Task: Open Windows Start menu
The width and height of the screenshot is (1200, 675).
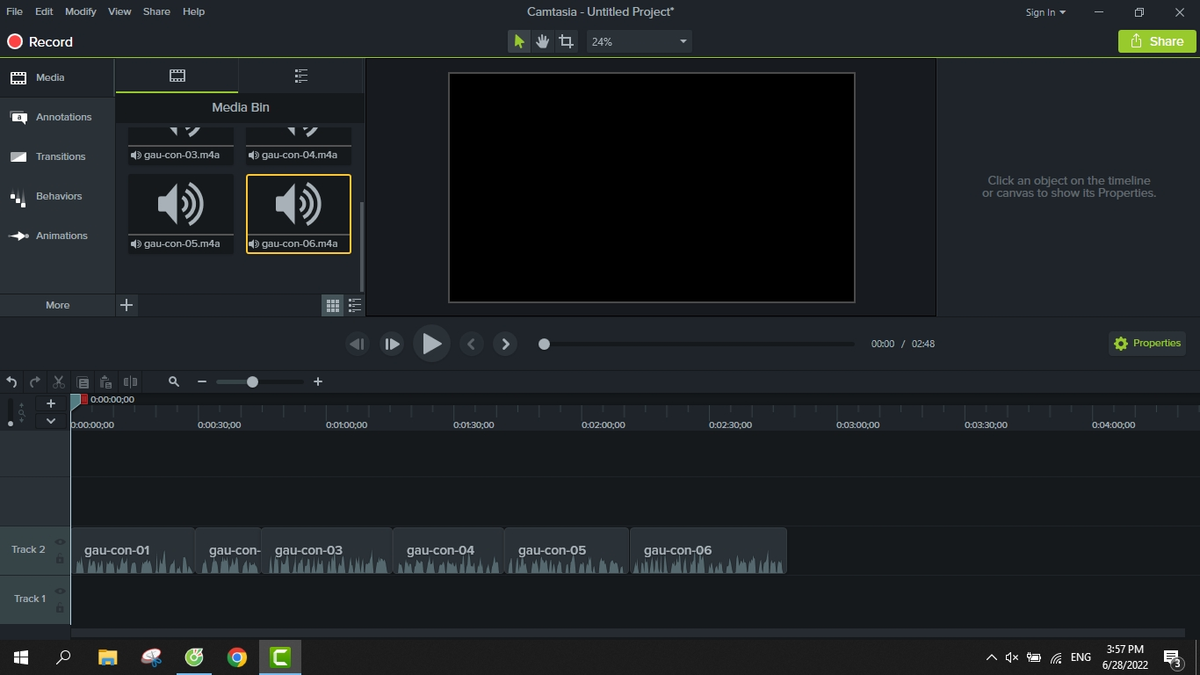Action: pyautogui.click(x=21, y=657)
